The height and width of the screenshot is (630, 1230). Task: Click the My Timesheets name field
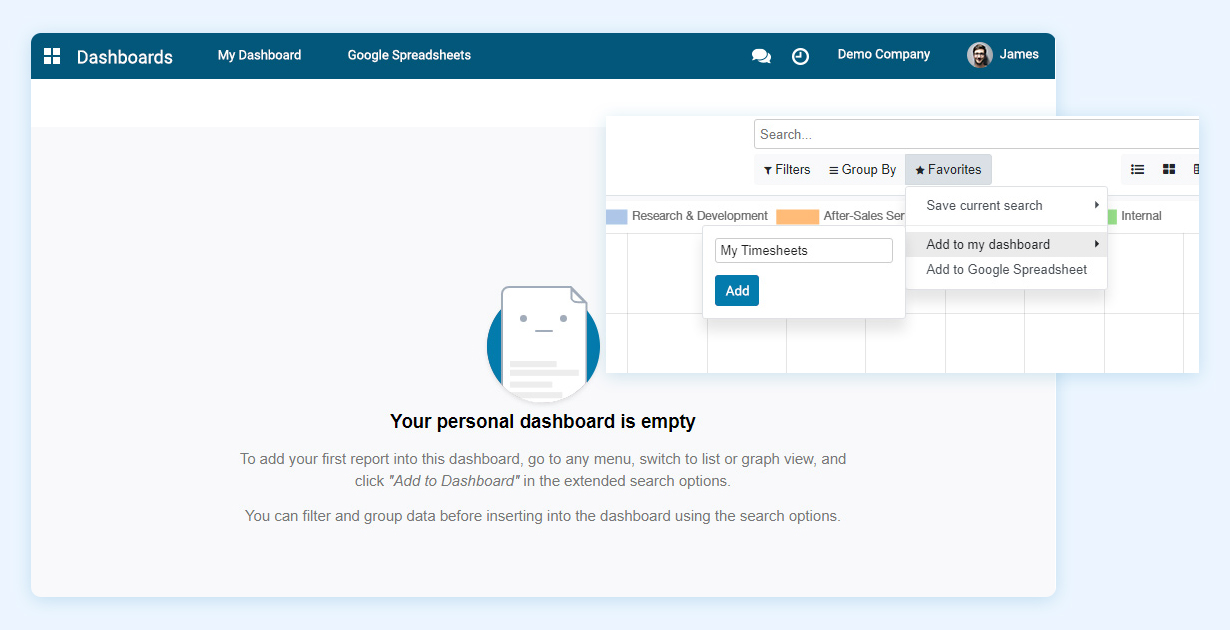tap(803, 250)
